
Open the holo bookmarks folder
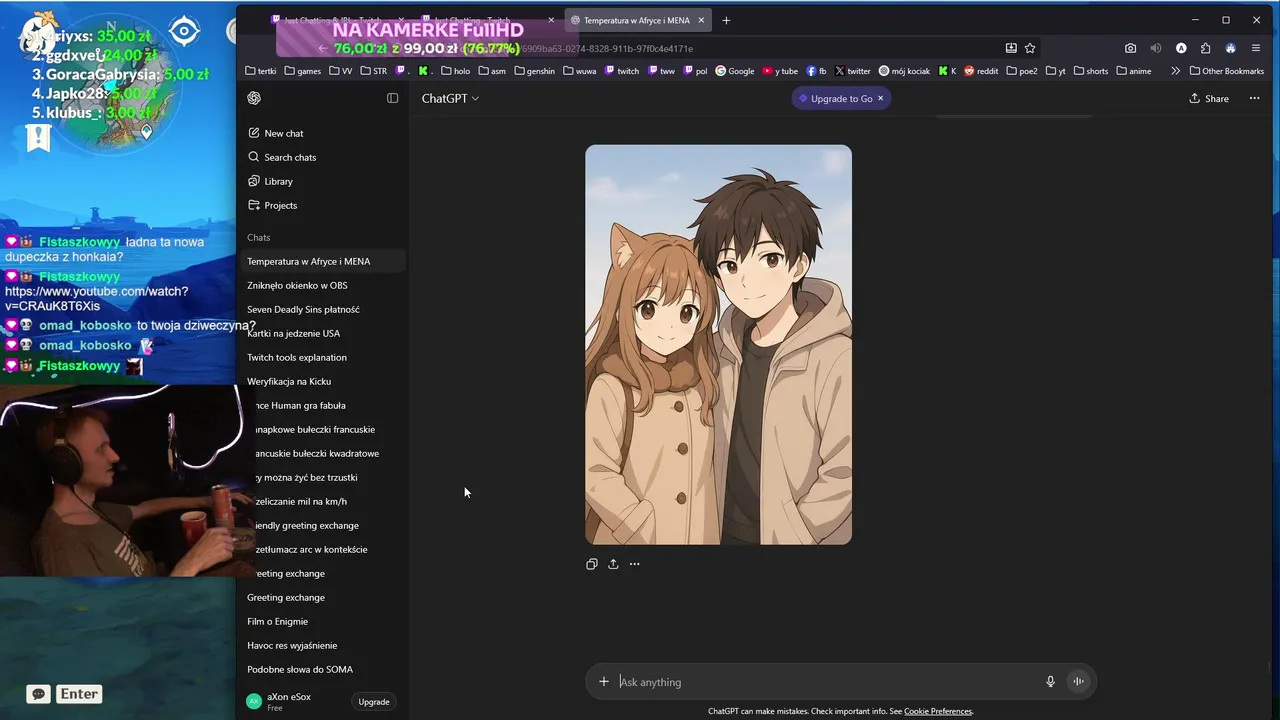455,71
